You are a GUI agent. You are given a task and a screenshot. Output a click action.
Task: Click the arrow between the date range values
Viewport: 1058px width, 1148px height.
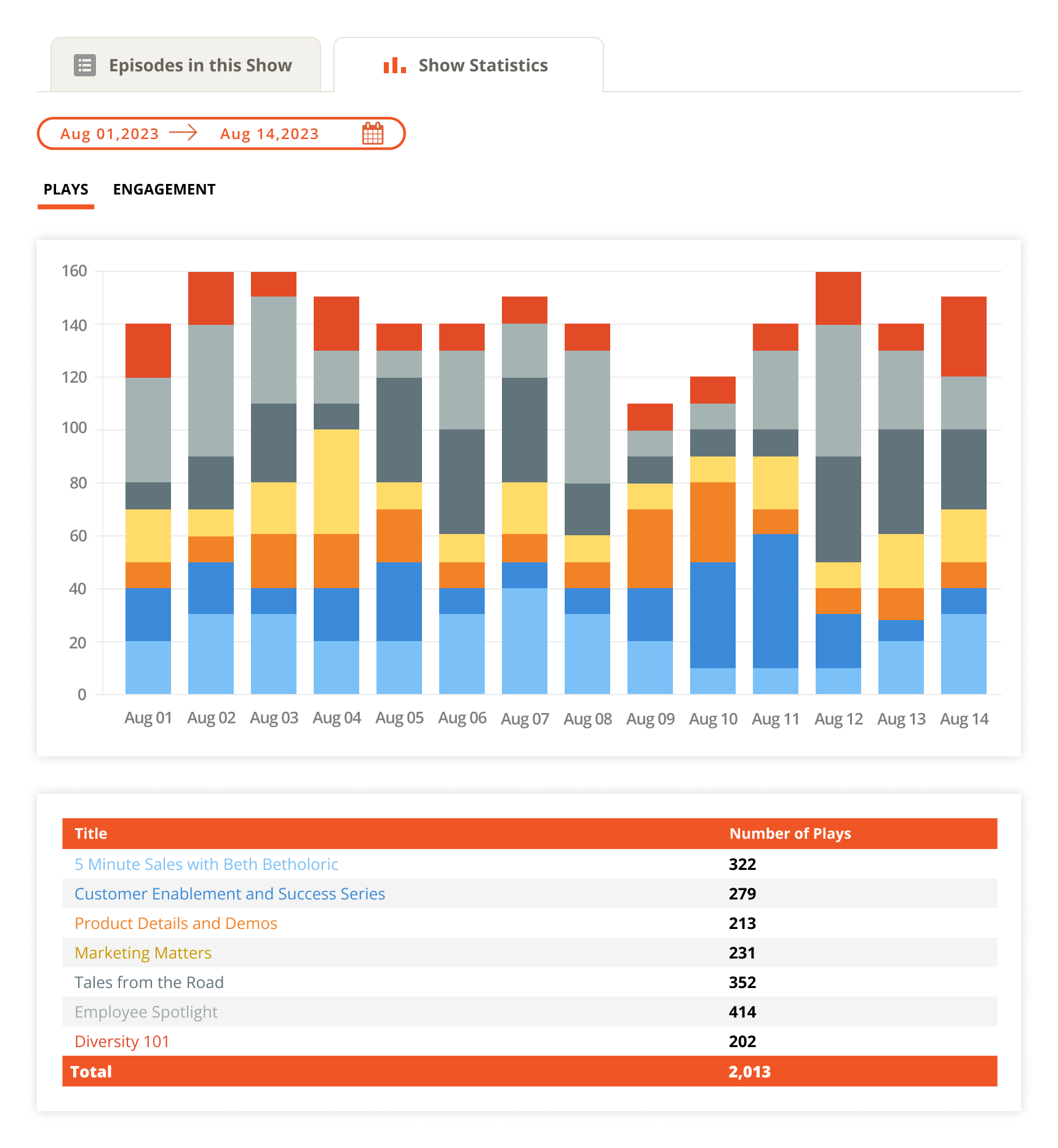pyautogui.click(x=183, y=133)
